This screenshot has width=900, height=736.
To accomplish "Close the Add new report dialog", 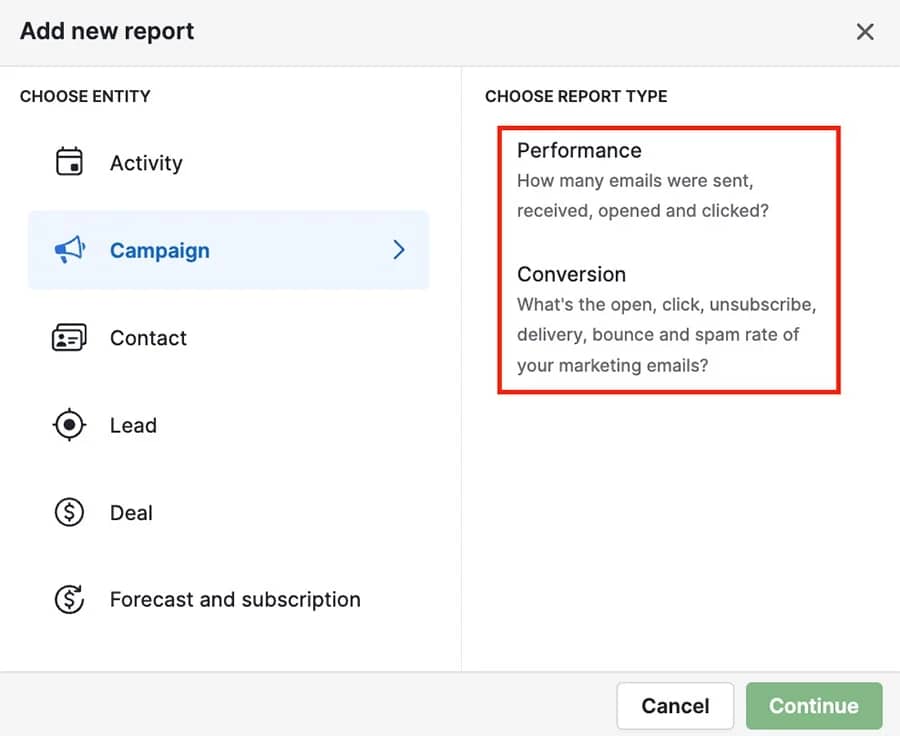I will [865, 31].
